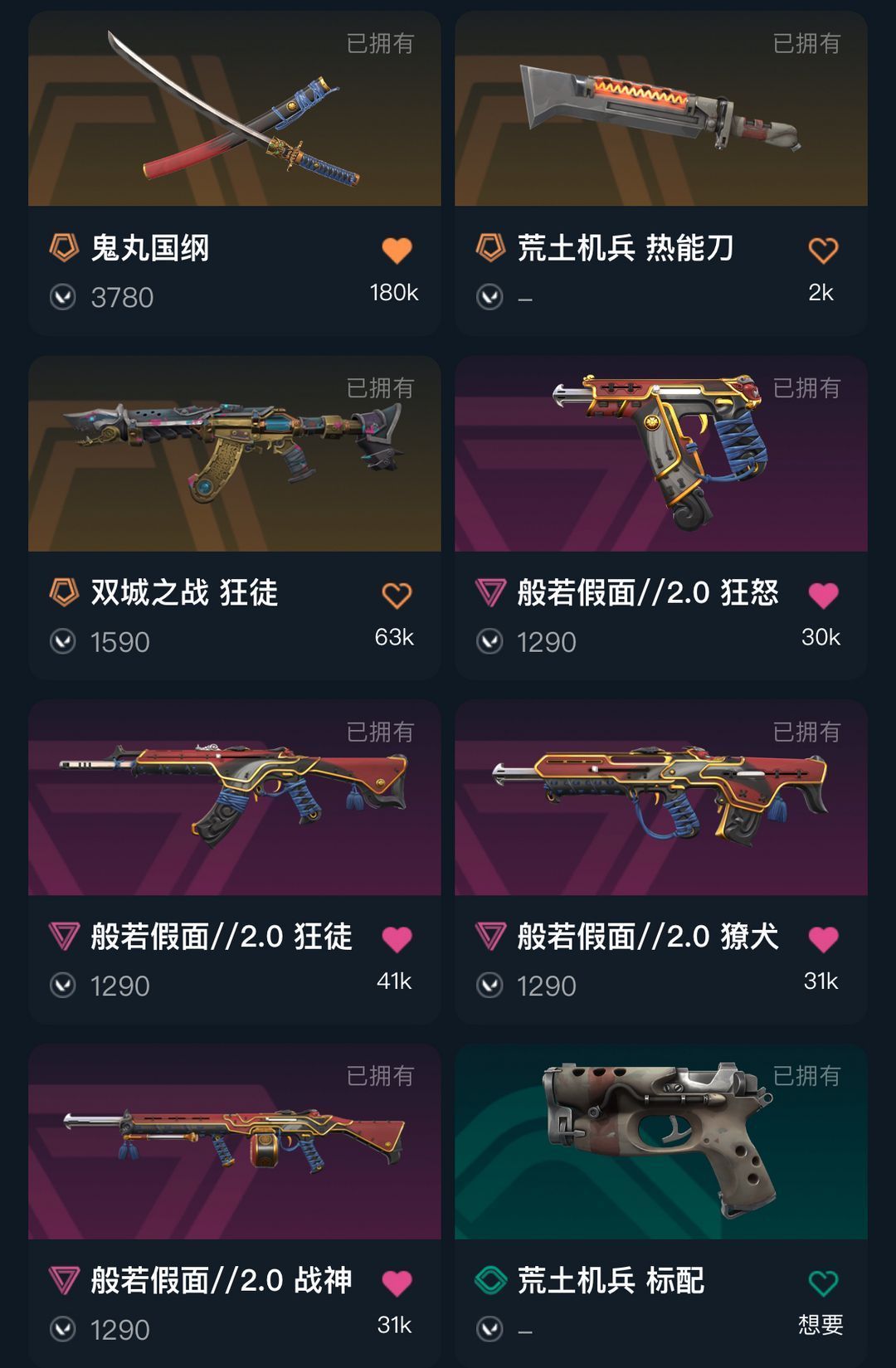Open the 般若假面//2.0 獠犬 title

click(x=648, y=937)
